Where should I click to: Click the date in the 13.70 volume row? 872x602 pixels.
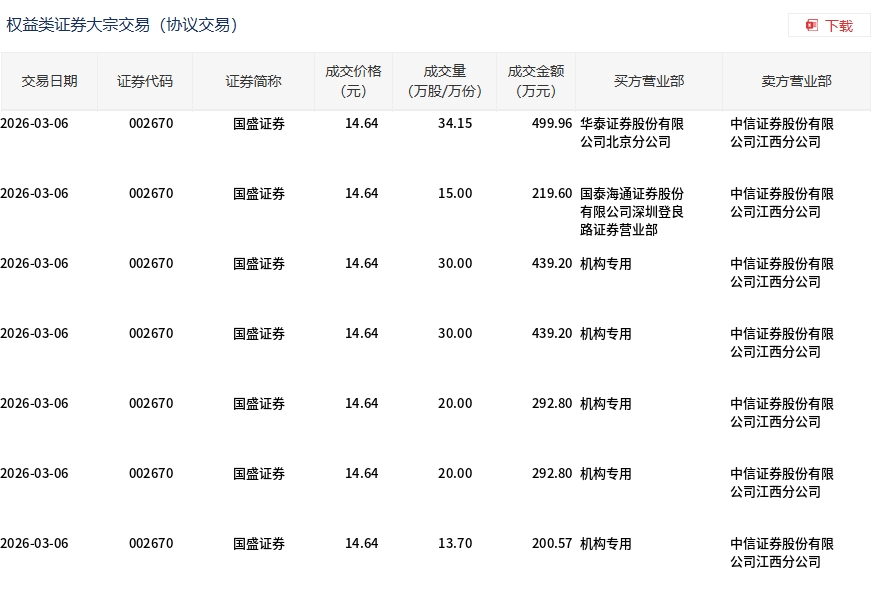[34, 544]
